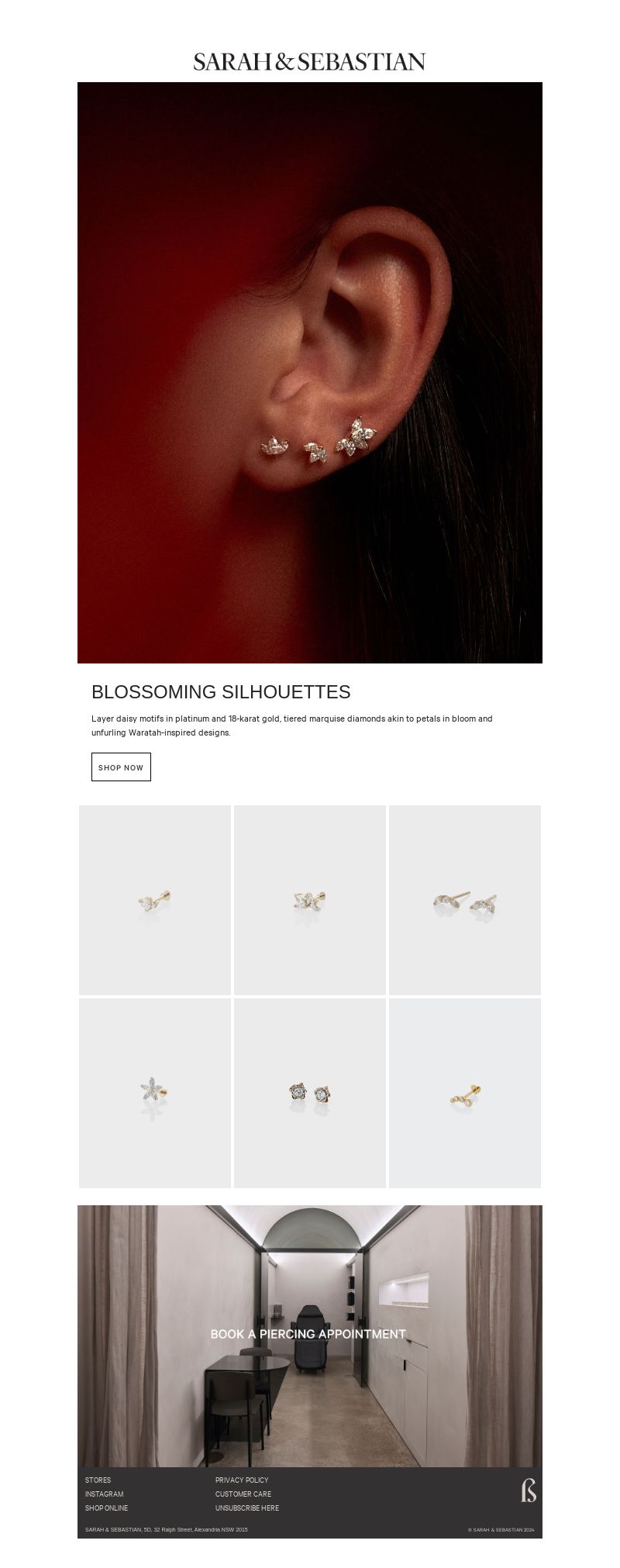Click the Blossoming Silhouettes heading
Screen dimensions: 620x1568
tap(221, 691)
